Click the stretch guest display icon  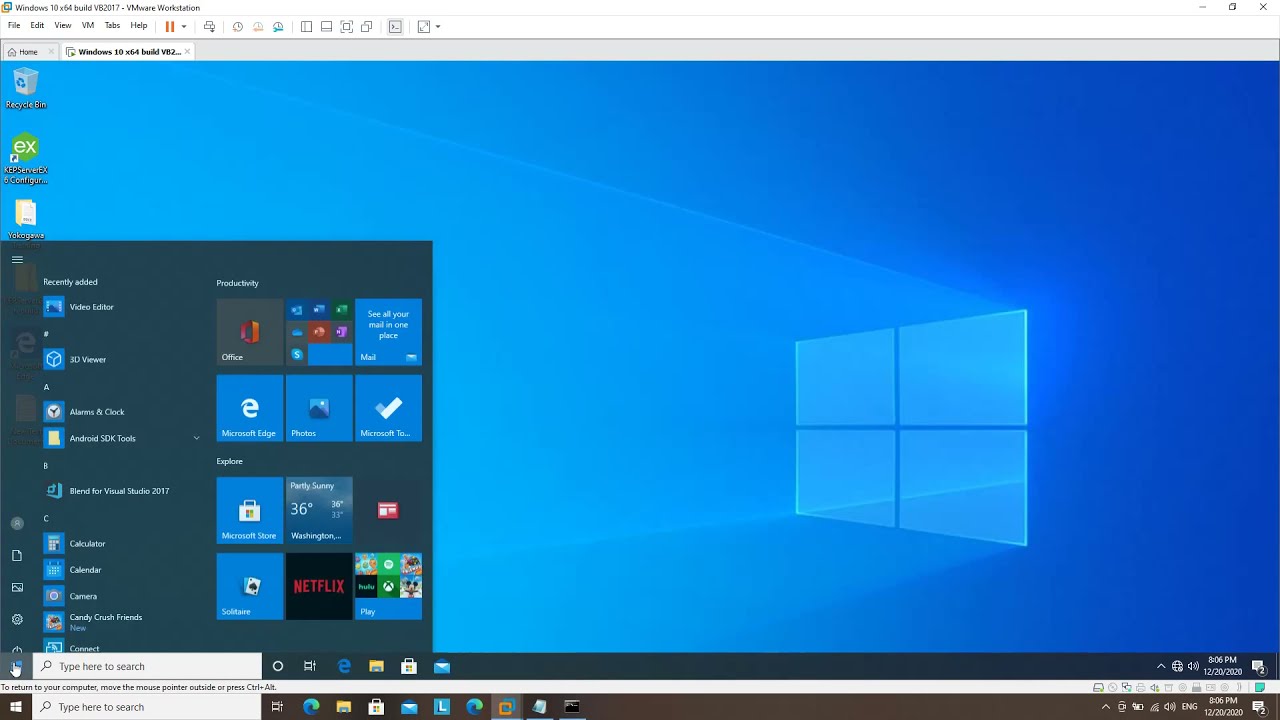423,26
